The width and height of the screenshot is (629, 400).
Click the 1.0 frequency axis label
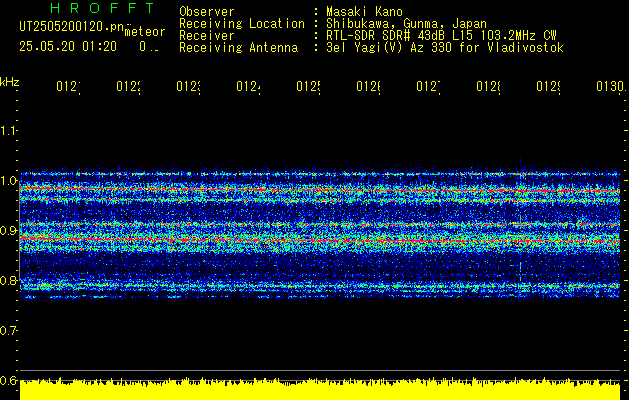pyautogui.click(x=8, y=181)
